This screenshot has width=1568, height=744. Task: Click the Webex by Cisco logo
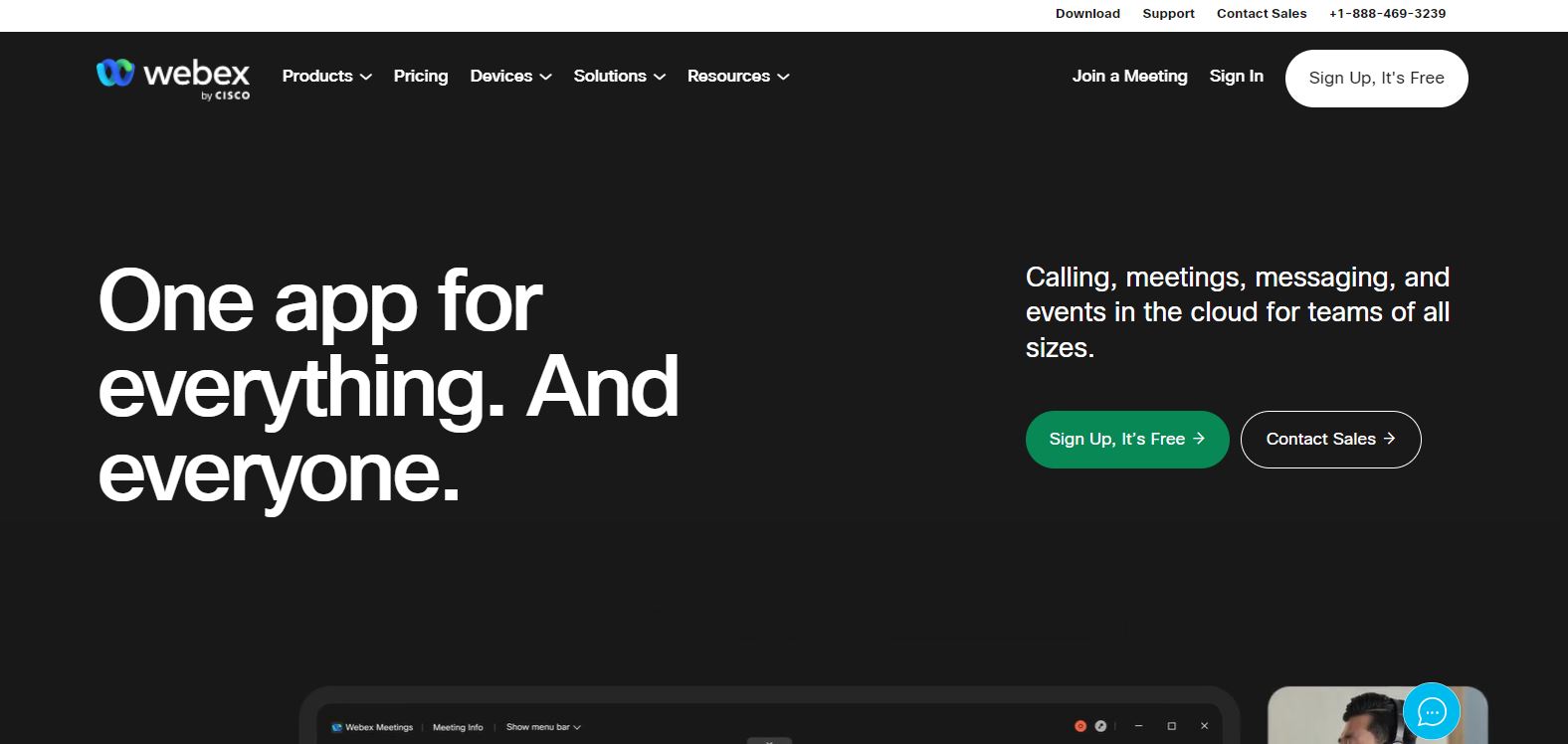tap(173, 79)
